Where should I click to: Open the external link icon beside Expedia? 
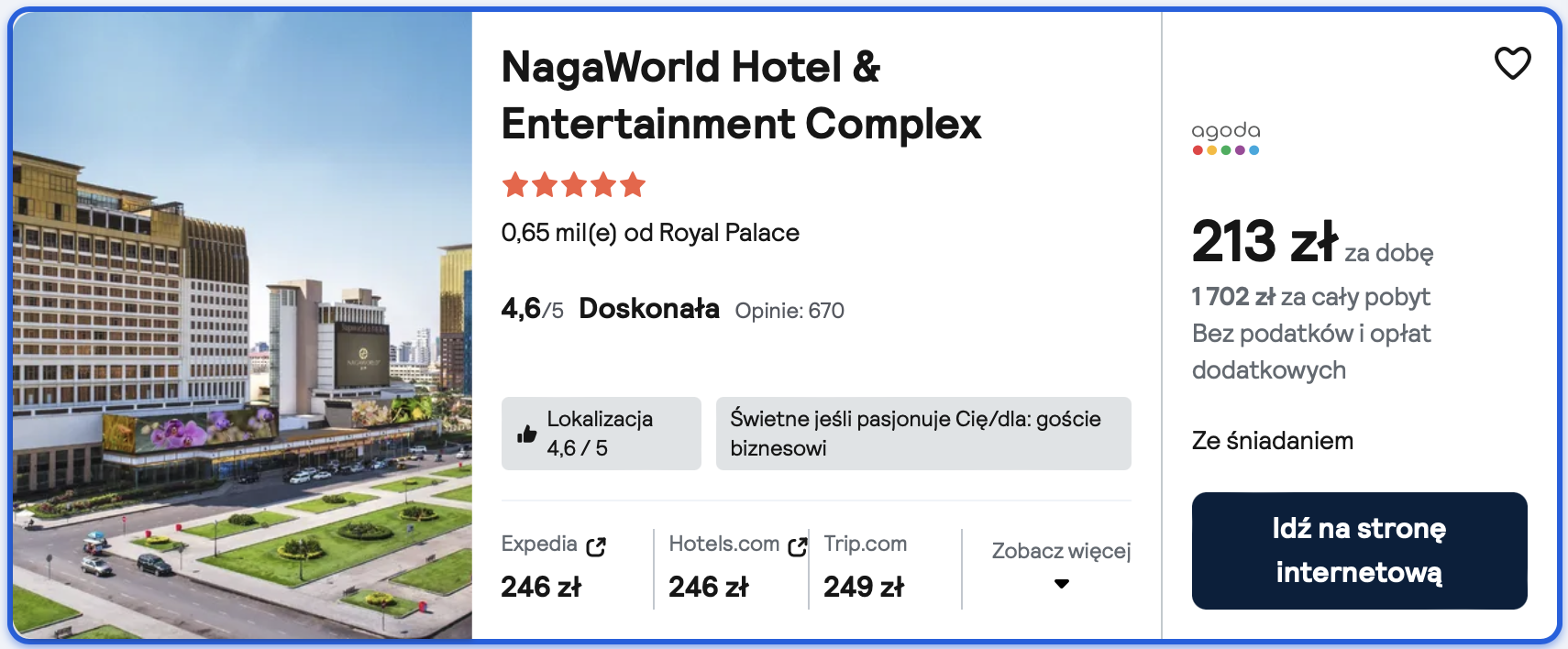(596, 546)
